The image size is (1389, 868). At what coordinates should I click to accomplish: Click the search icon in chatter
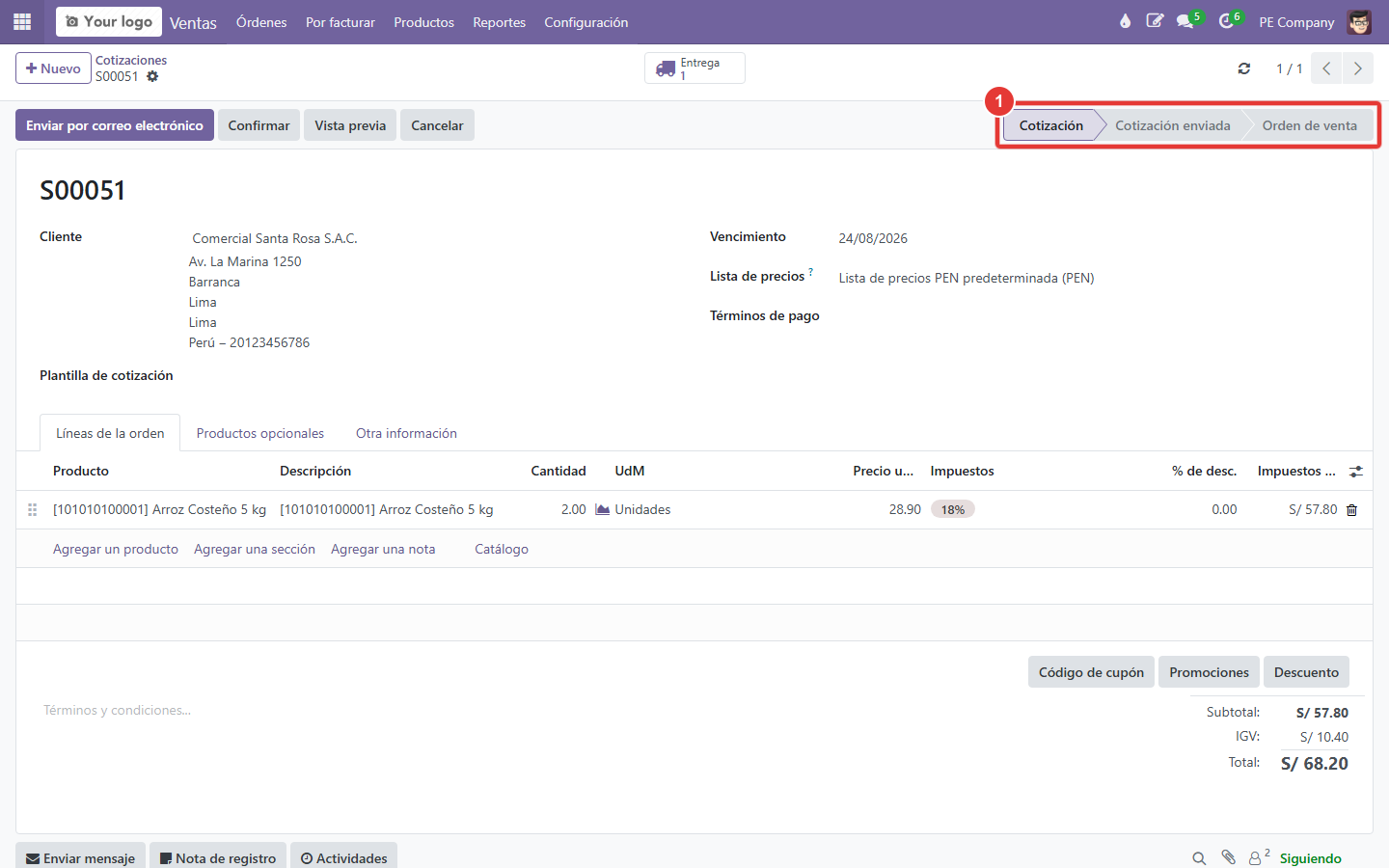(1199, 858)
